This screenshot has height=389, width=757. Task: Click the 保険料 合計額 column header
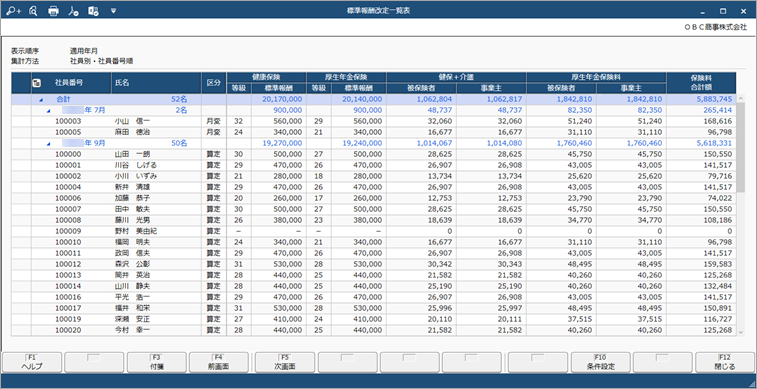(x=701, y=83)
